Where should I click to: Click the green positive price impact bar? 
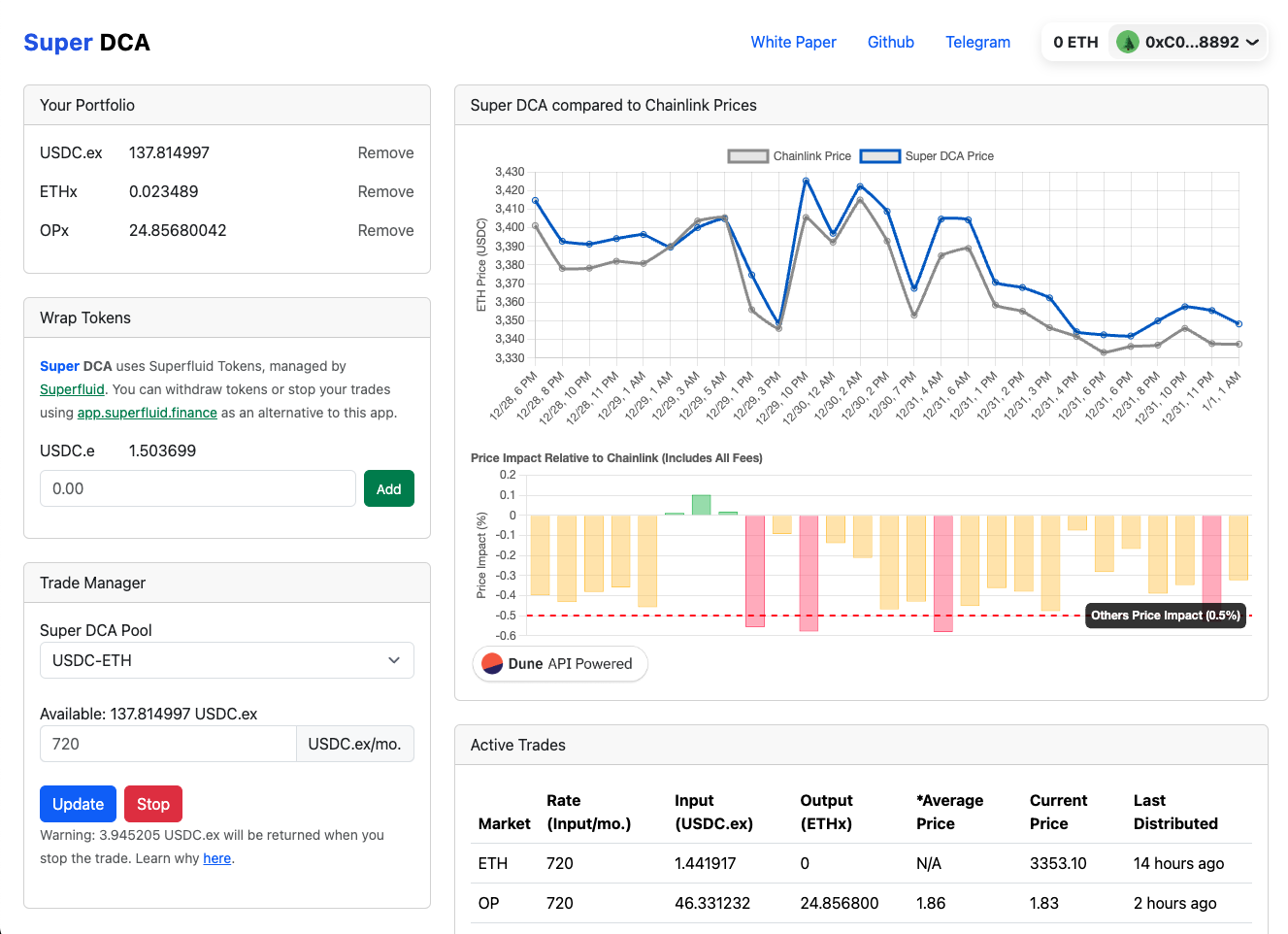(x=701, y=505)
